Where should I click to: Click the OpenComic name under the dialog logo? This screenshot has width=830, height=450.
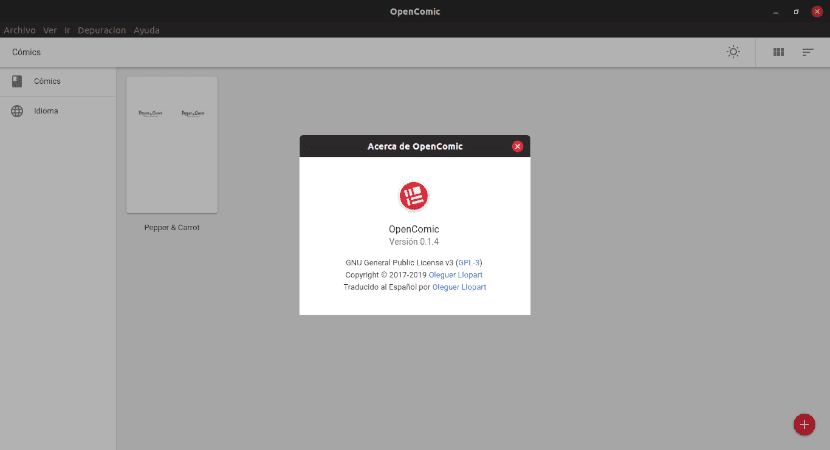(414, 229)
